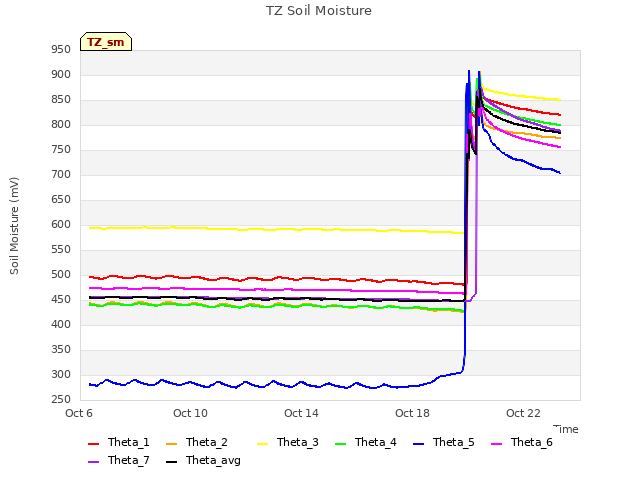Click the orange Theta_2 legend swatch
Viewport: 640px width, 480px height.
tap(171, 444)
